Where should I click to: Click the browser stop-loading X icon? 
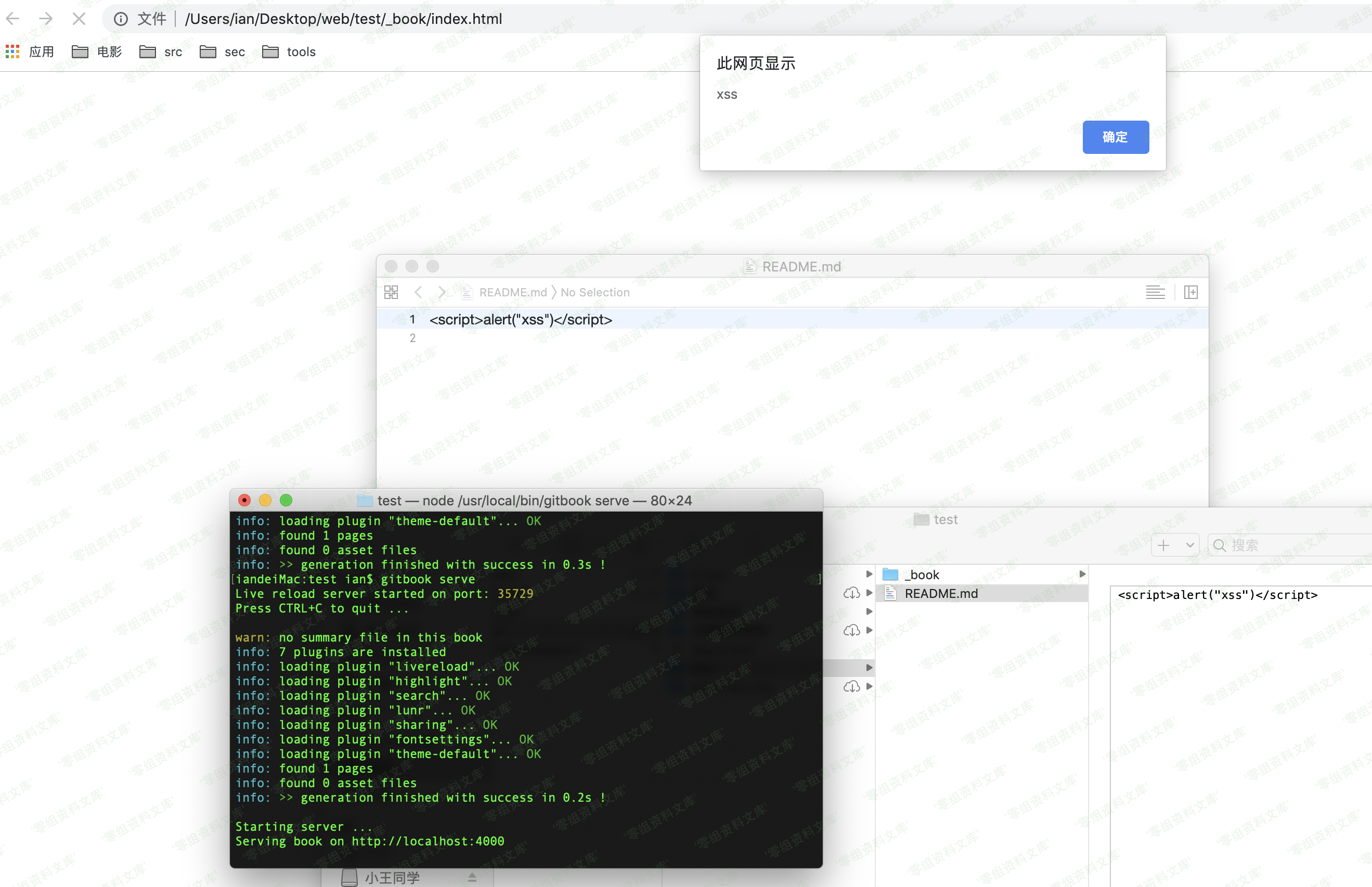[79, 19]
